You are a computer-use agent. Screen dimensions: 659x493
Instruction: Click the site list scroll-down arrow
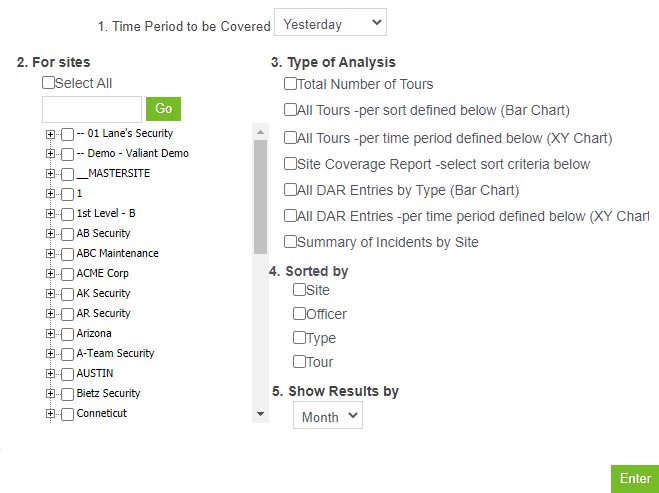pyautogui.click(x=260, y=413)
